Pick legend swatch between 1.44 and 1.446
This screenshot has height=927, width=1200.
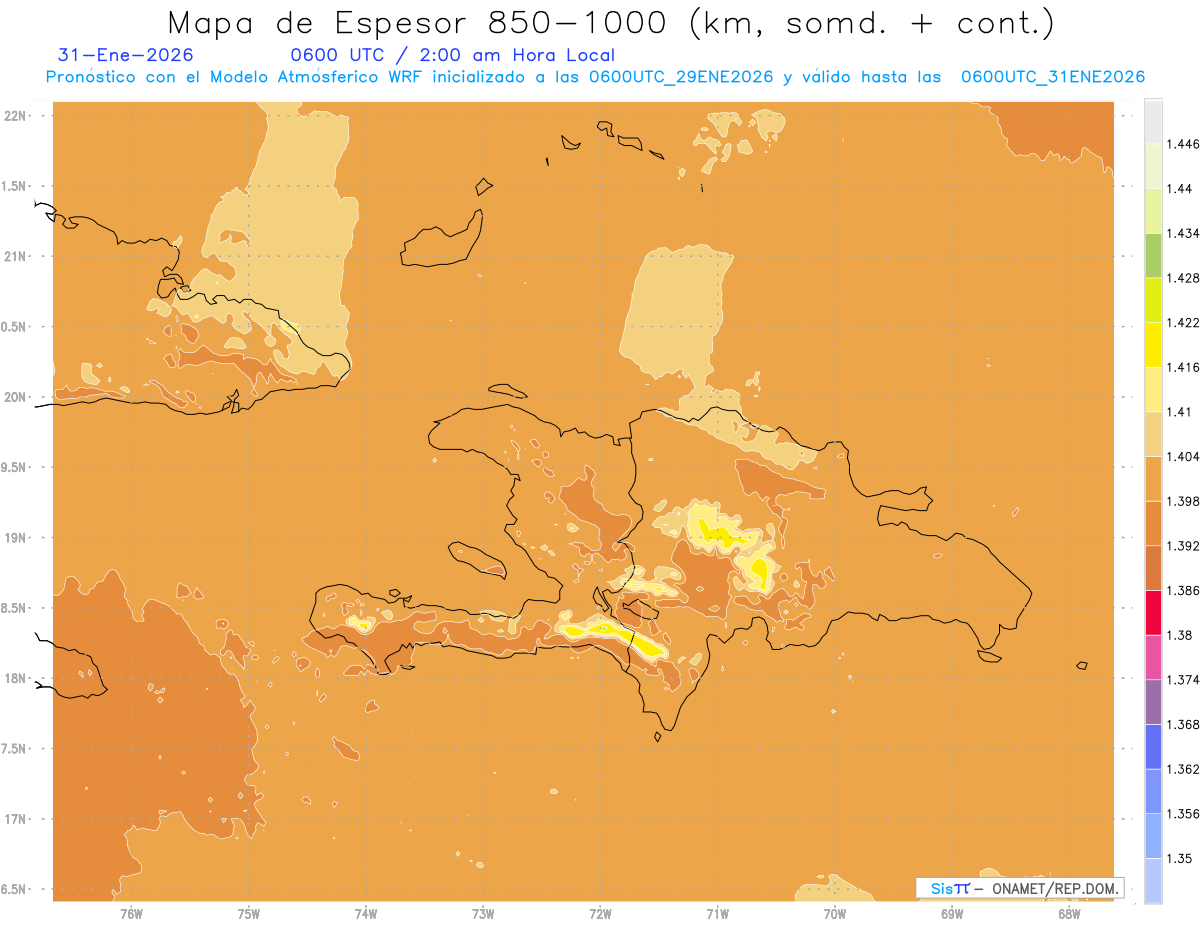(1153, 166)
